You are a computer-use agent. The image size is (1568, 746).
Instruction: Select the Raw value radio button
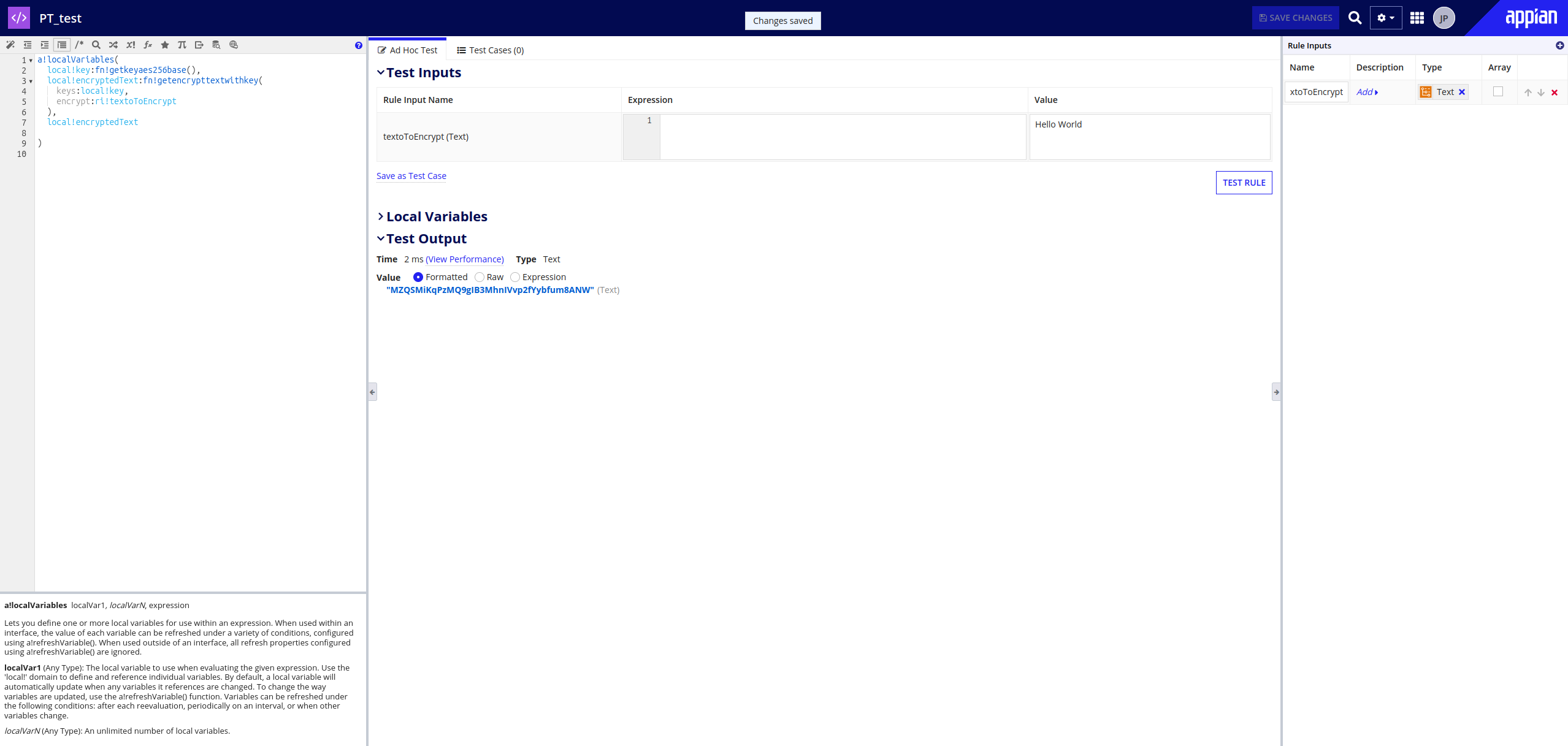click(x=480, y=277)
